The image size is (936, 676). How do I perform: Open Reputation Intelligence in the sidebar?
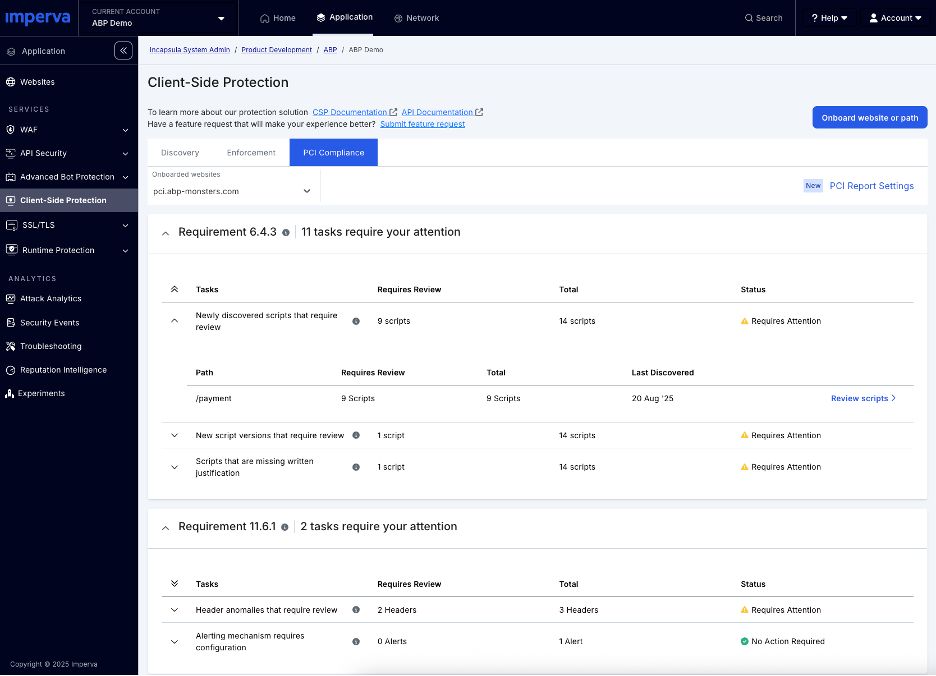[x=62, y=370]
